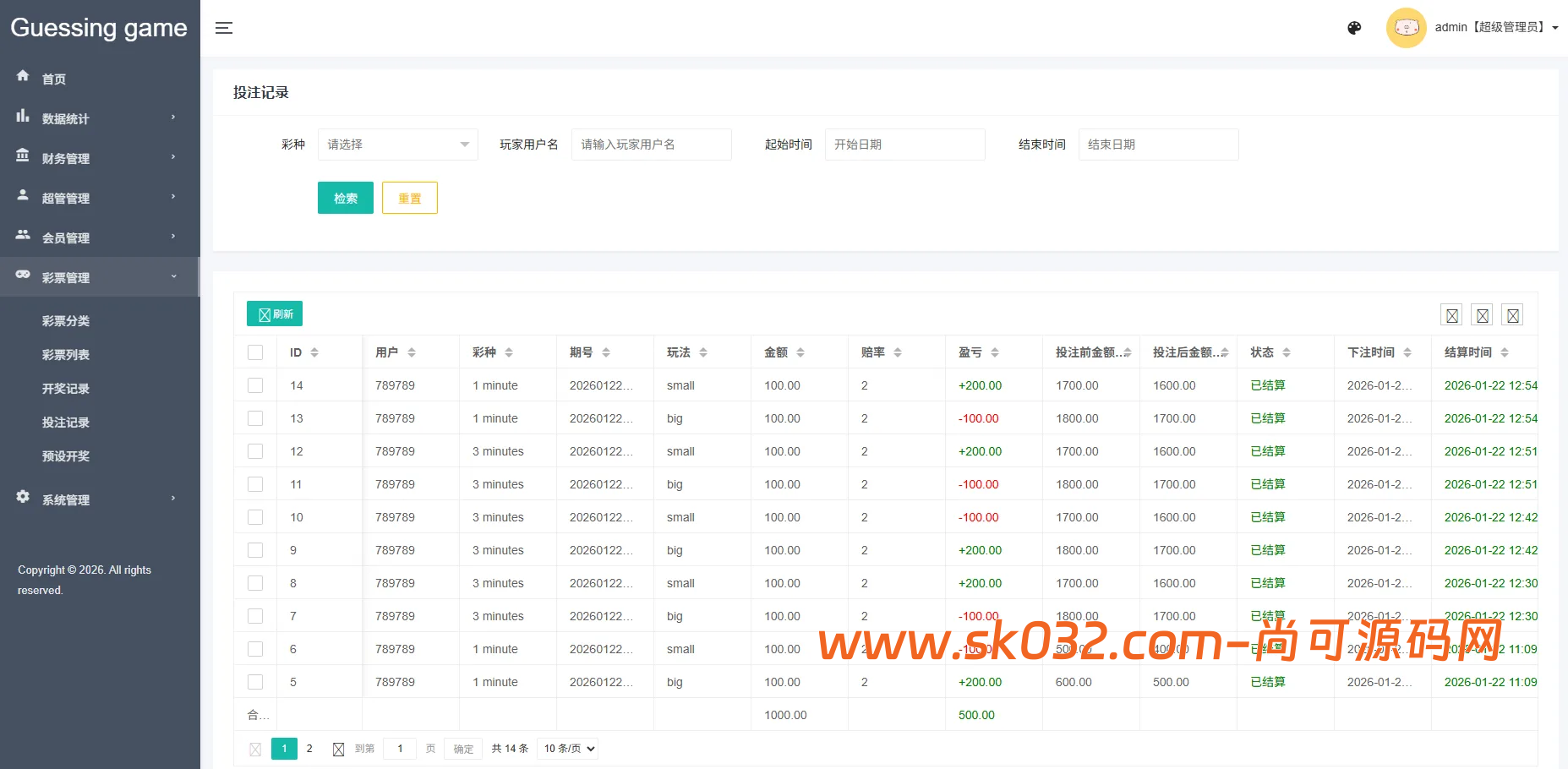The width and height of the screenshot is (1568, 769).
Task: Click the home icon beside 首页
Action: (x=23, y=76)
